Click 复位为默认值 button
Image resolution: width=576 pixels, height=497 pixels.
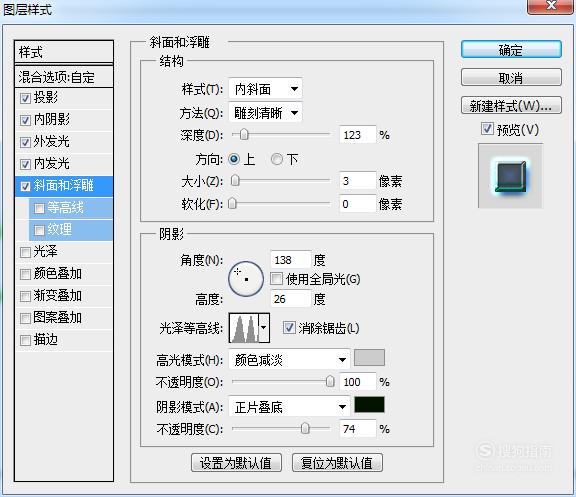coord(337,463)
